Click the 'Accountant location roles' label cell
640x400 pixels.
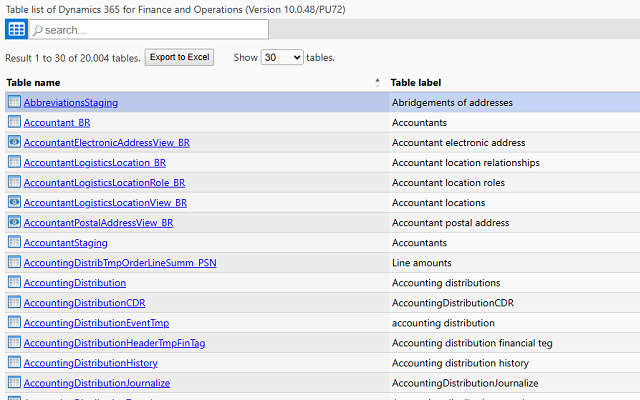click(x=448, y=183)
